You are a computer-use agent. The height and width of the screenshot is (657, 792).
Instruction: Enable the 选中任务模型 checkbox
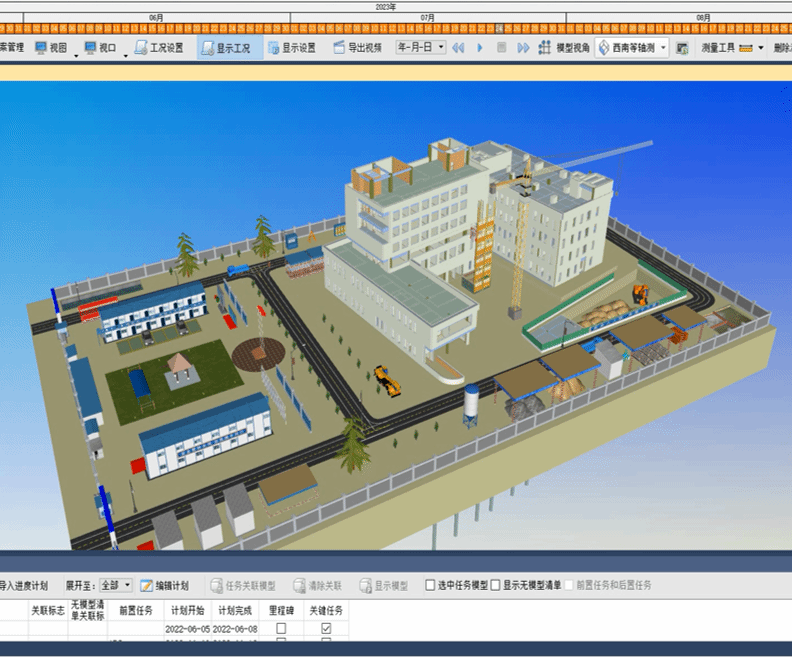click(x=431, y=585)
